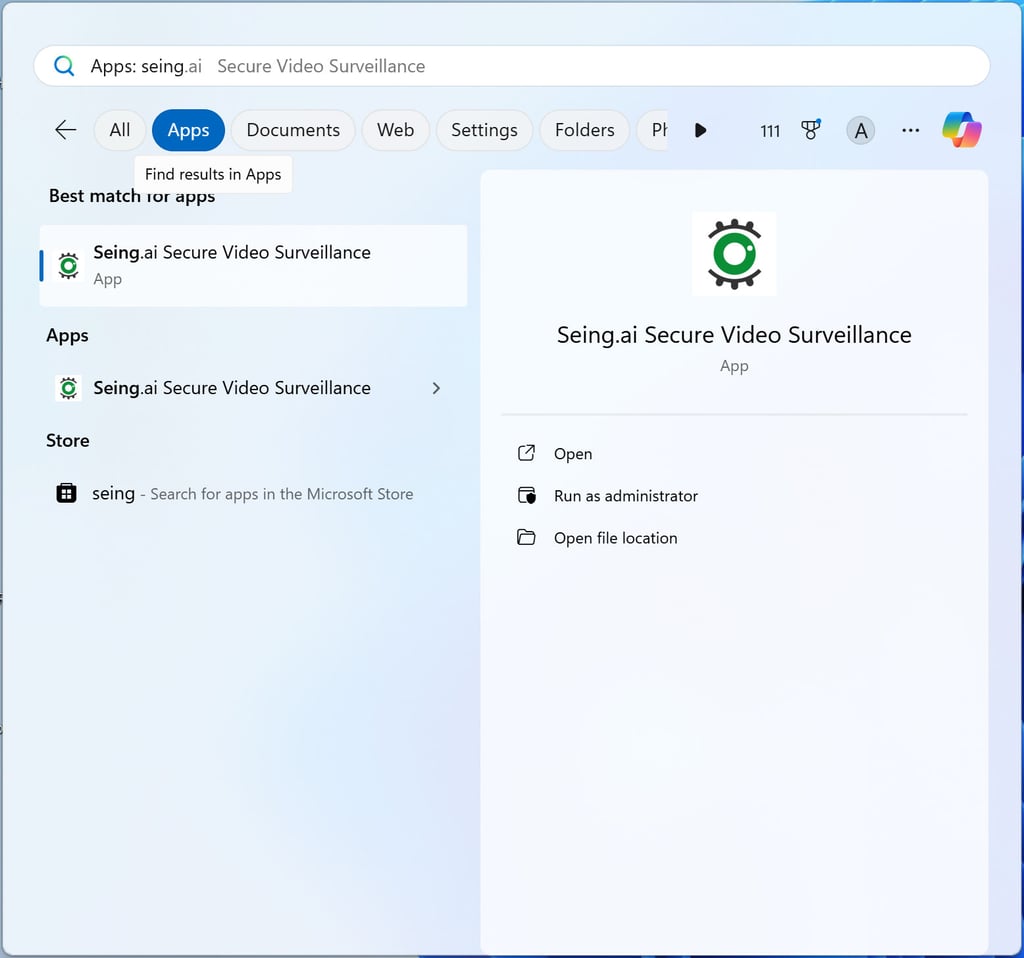Click Seing.ai icon in Apps list row
This screenshot has width=1024, height=958.
pyautogui.click(x=68, y=388)
